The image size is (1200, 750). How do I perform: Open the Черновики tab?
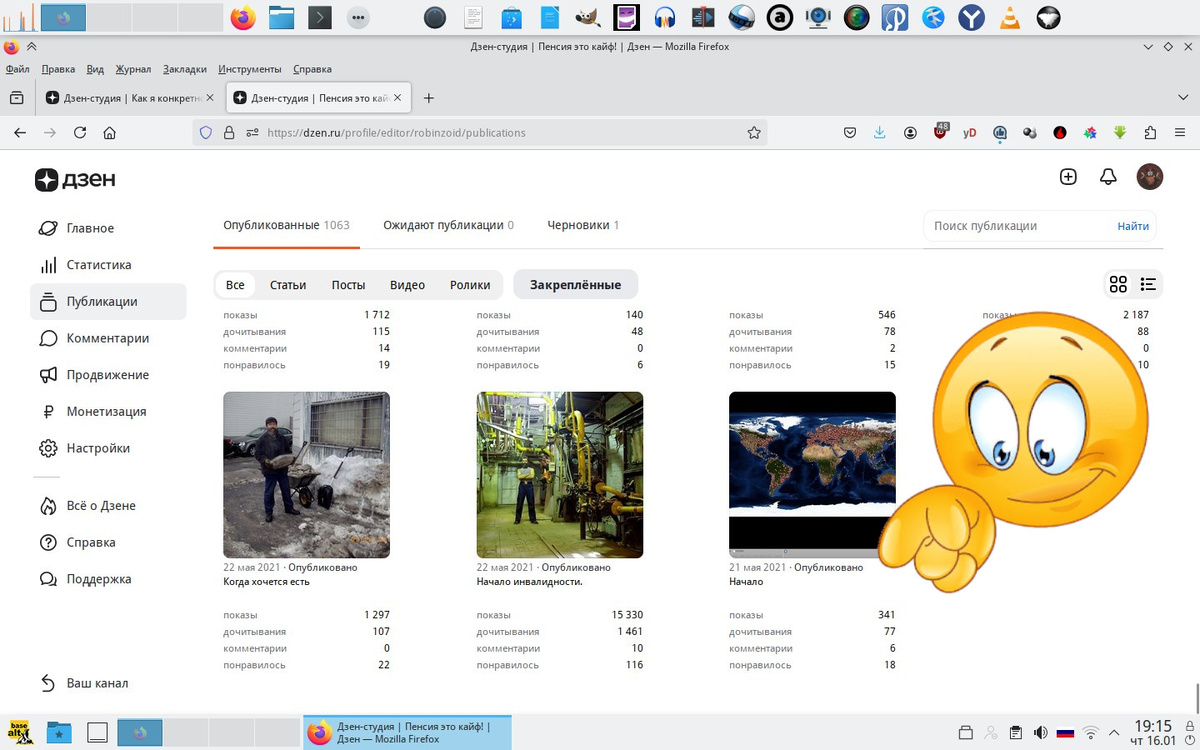[583, 225]
